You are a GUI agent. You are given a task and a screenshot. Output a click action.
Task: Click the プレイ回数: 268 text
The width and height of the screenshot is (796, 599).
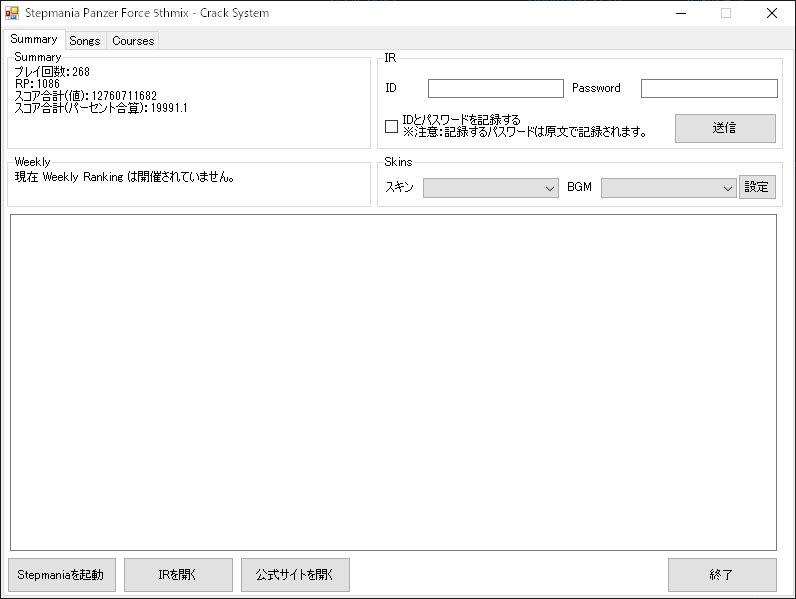(x=52, y=72)
